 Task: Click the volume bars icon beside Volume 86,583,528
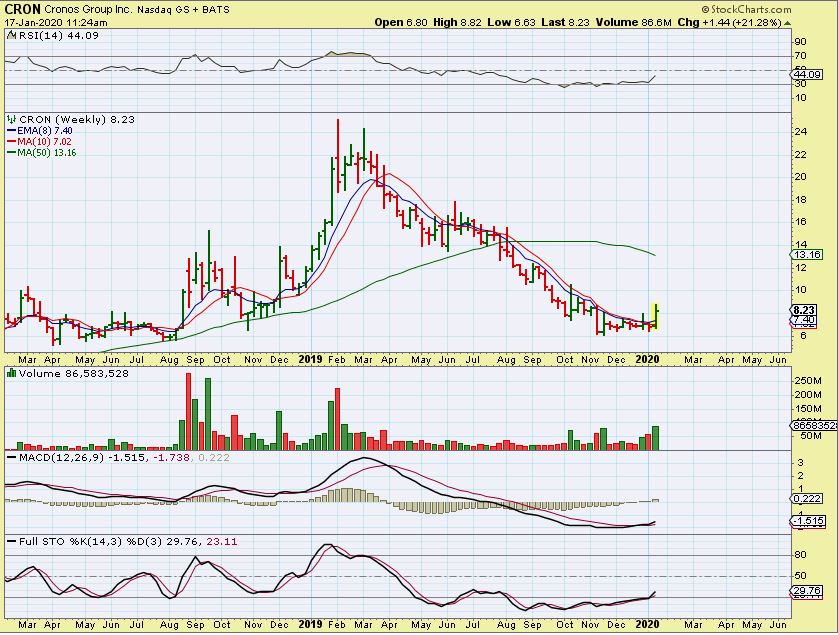click(x=12, y=374)
